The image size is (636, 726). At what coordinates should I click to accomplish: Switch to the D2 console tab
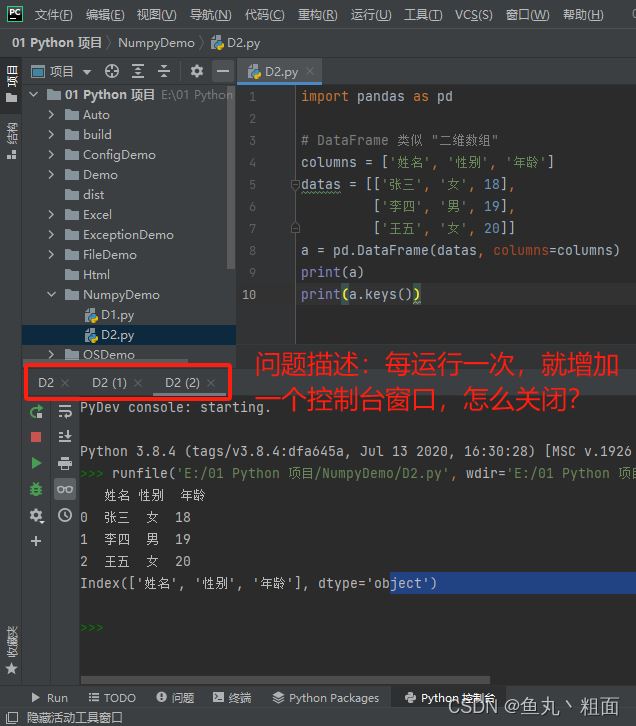[46, 383]
